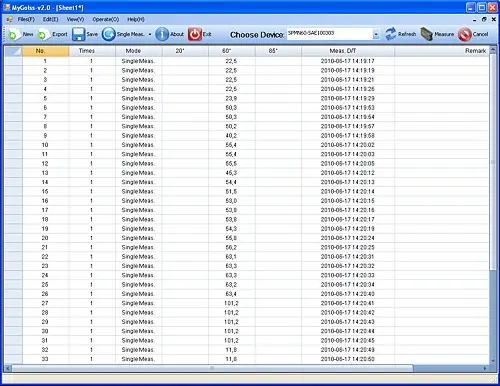Viewport: 500px width, 386px height.
Task: Click the red Exit power icon
Action: (195, 34)
